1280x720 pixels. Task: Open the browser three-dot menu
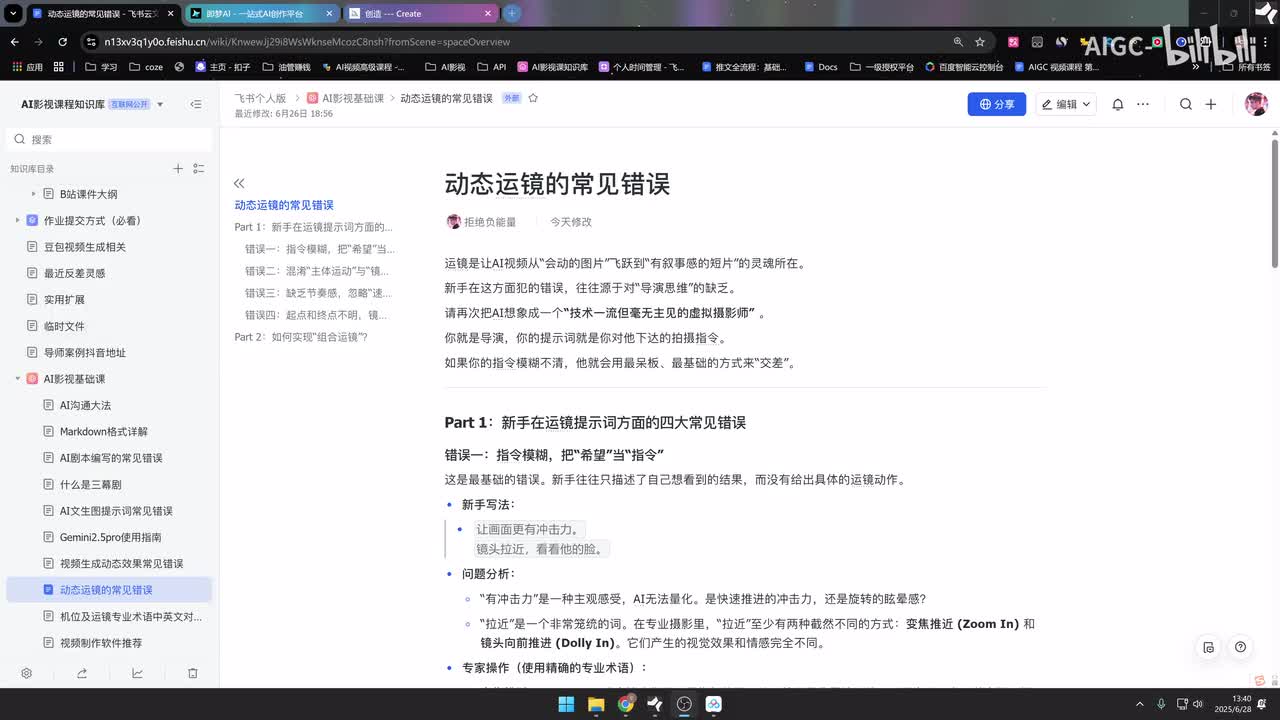1266,42
